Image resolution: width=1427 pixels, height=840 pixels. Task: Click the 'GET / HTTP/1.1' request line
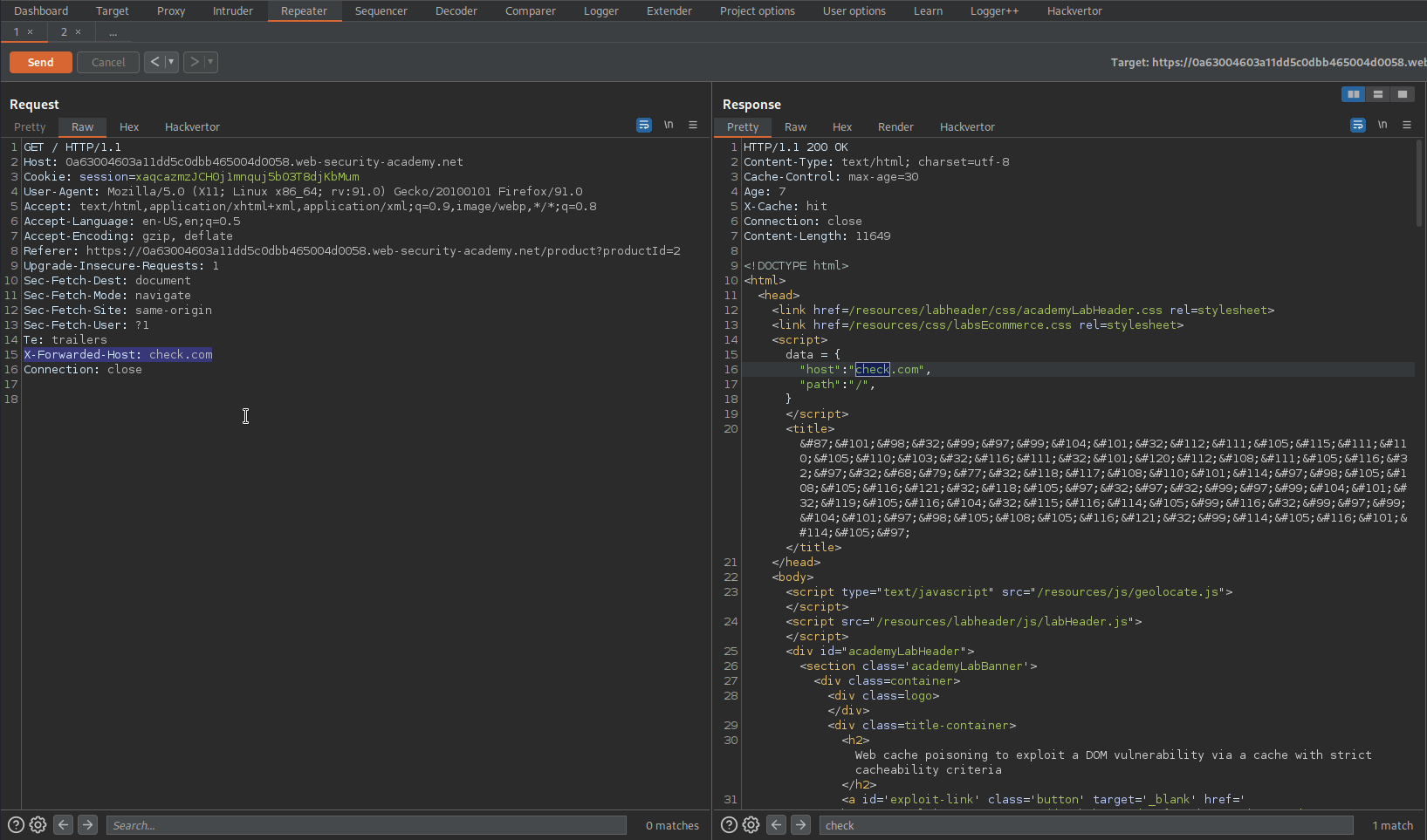[72, 147]
